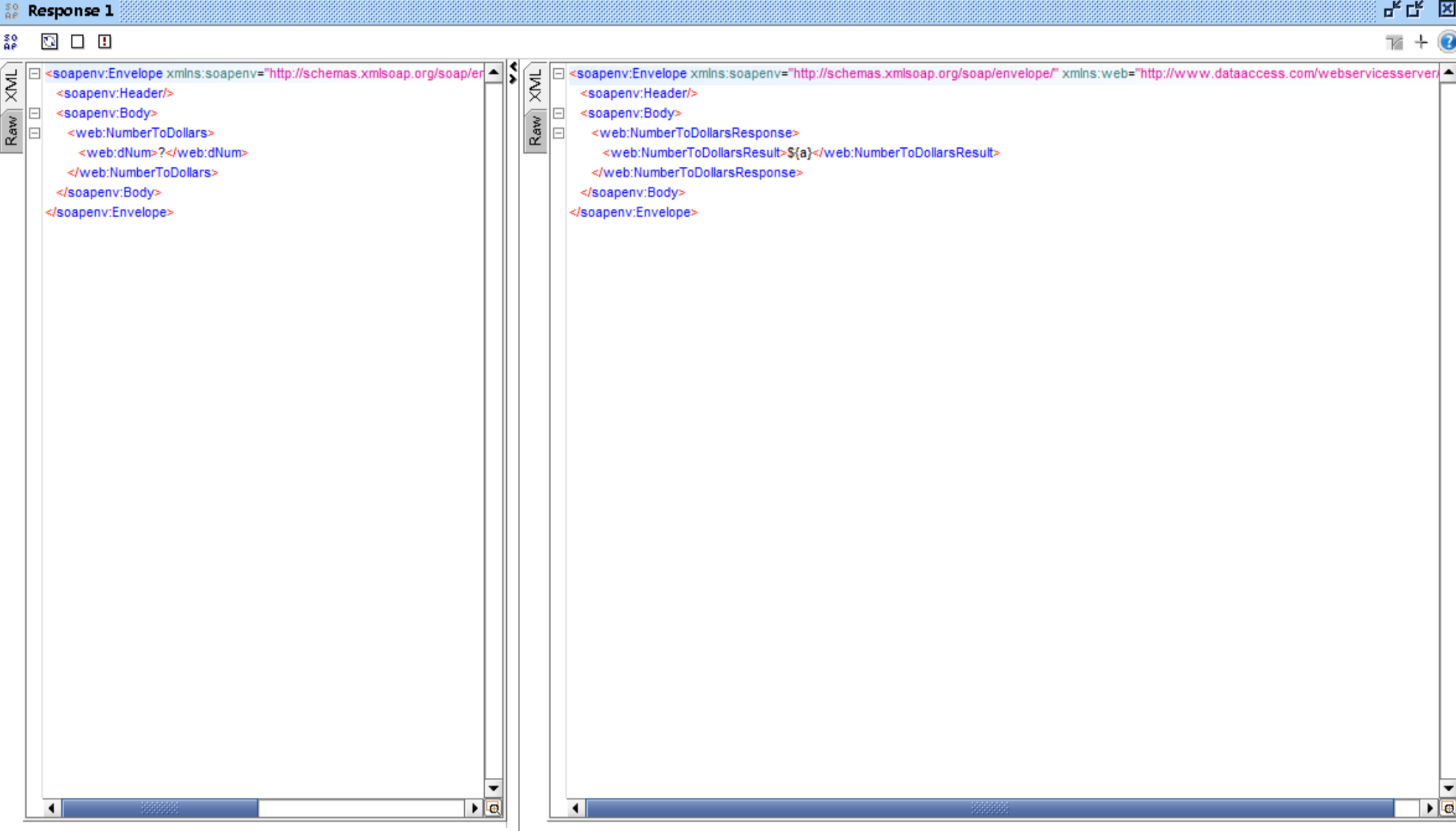Maximize the Response 1 editor panel

(1415, 9)
